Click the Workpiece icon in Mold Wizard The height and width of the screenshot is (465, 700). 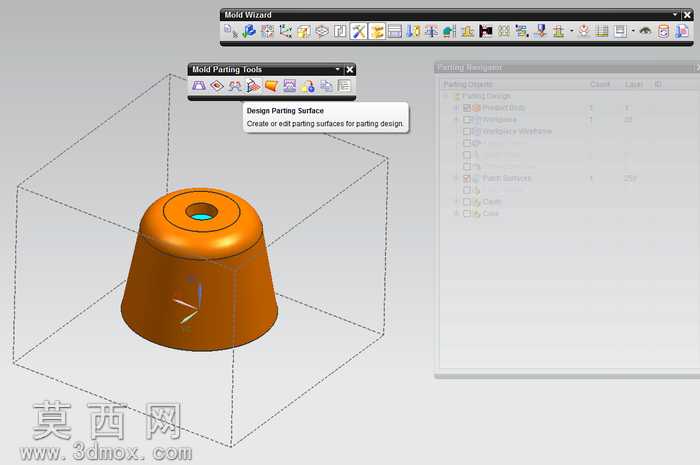[x=322, y=31]
